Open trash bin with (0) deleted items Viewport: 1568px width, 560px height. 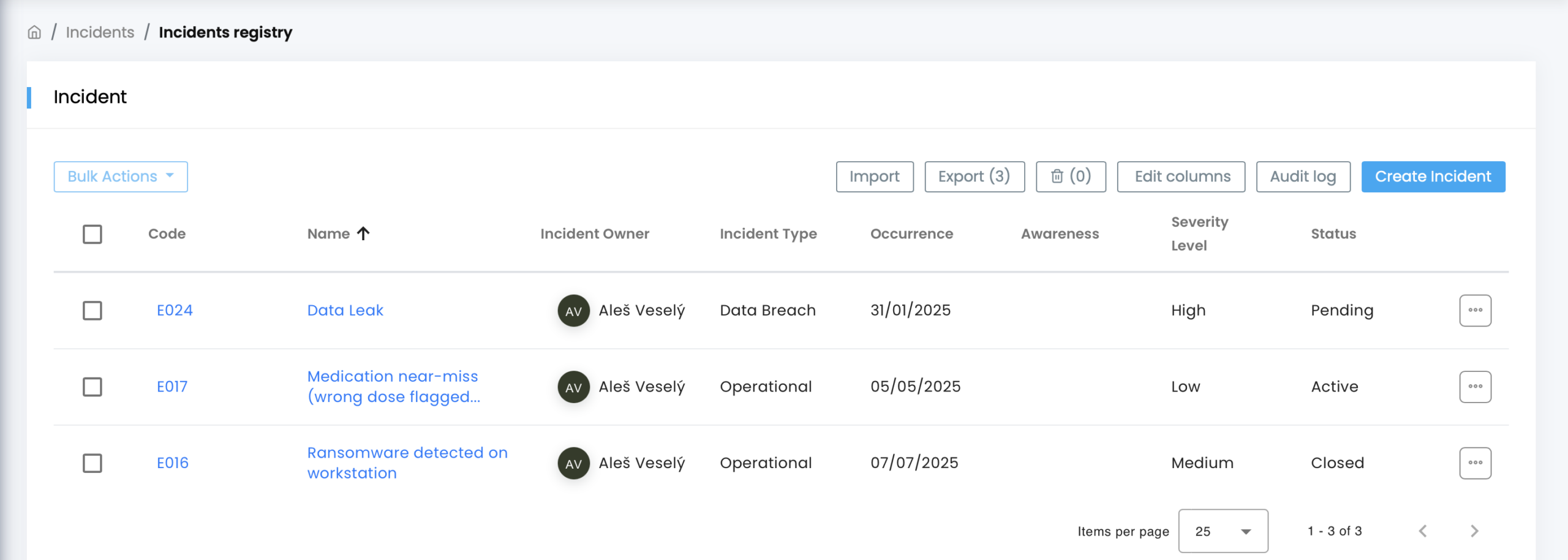(x=1071, y=176)
